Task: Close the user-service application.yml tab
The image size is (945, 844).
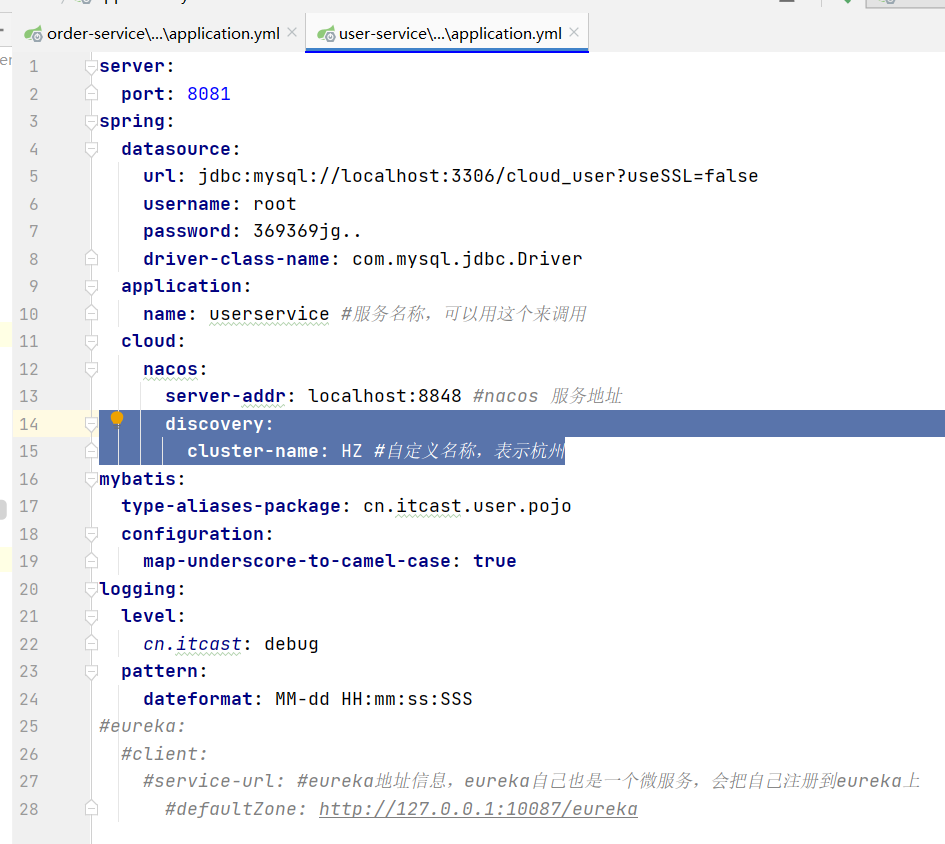Action: click(574, 33)
